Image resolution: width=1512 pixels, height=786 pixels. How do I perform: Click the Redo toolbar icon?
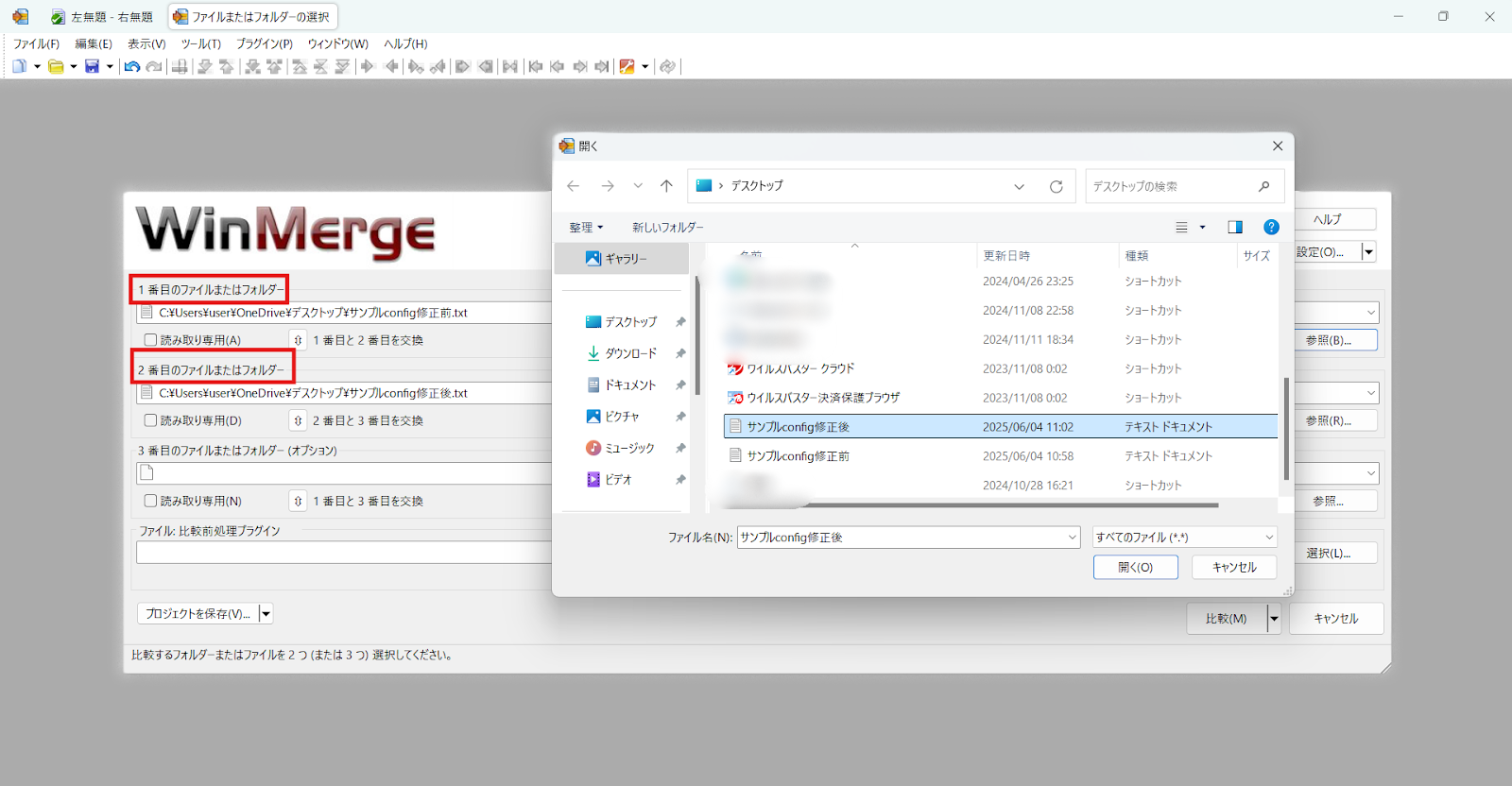[x=154, y=66]
